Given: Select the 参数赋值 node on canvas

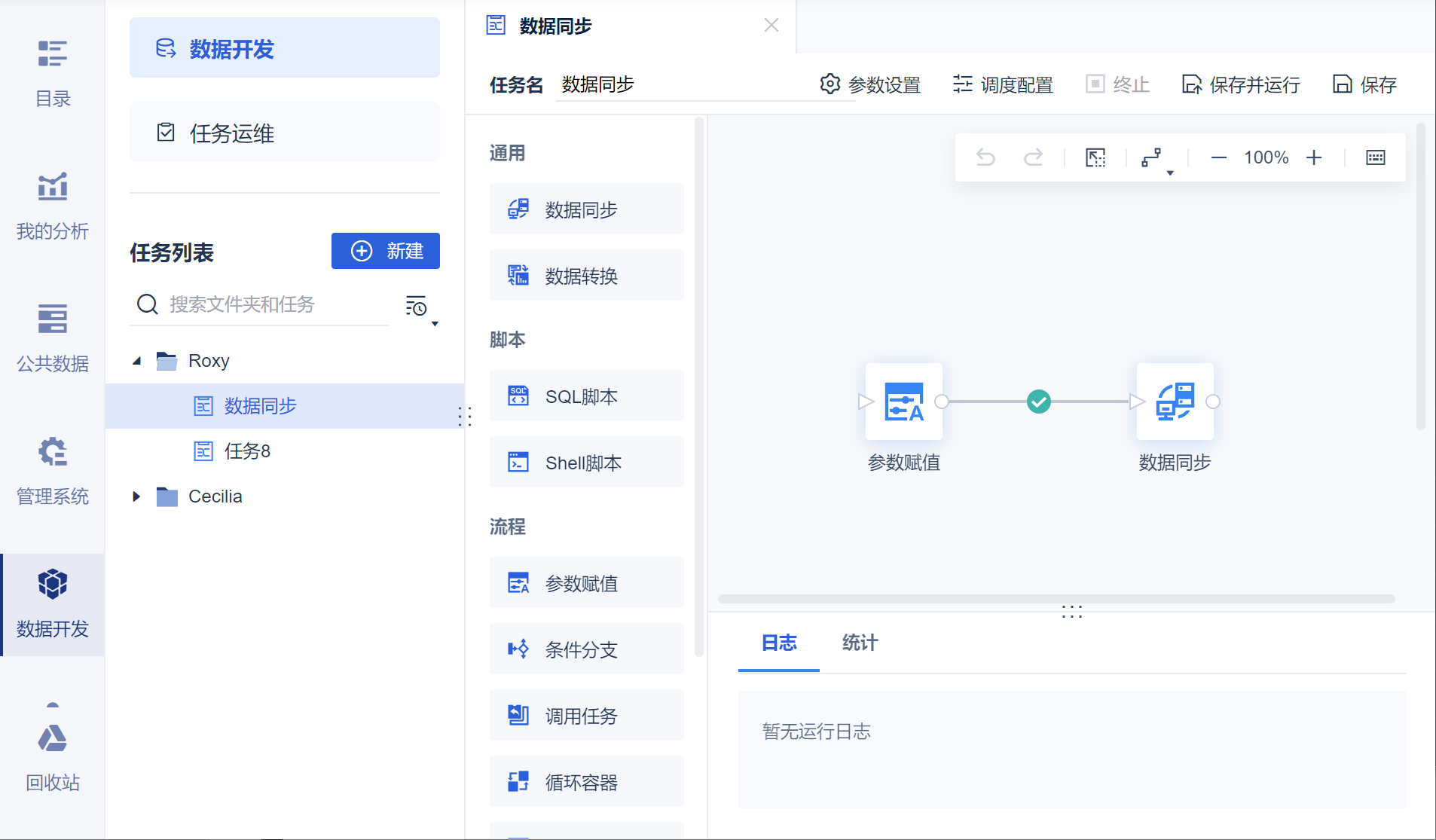Looking at the screenshot, I should 903,402.
